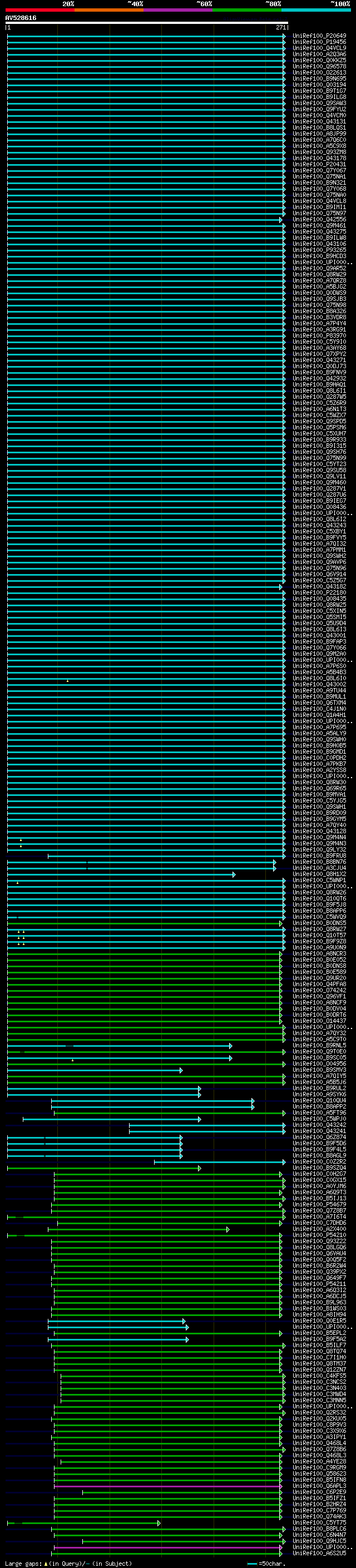The width and height of the screenshot is (356, 1568).
Task: Open hit UniRef100_P19456
Action: tap(319, 42)
